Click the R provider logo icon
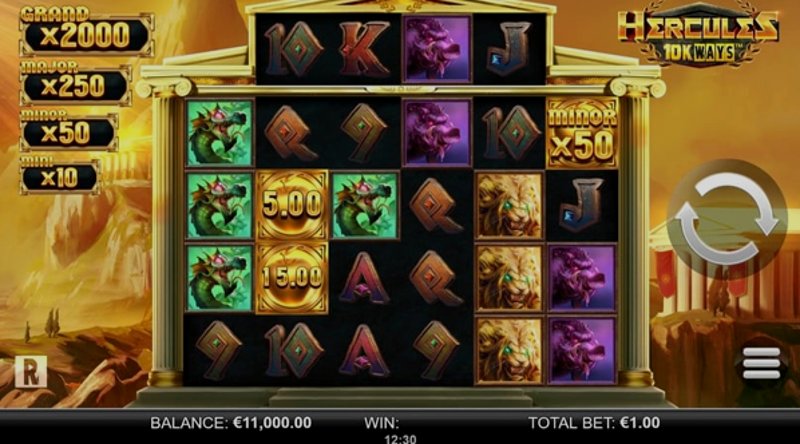This screenshot has width=800, height=444. (31, 372)
